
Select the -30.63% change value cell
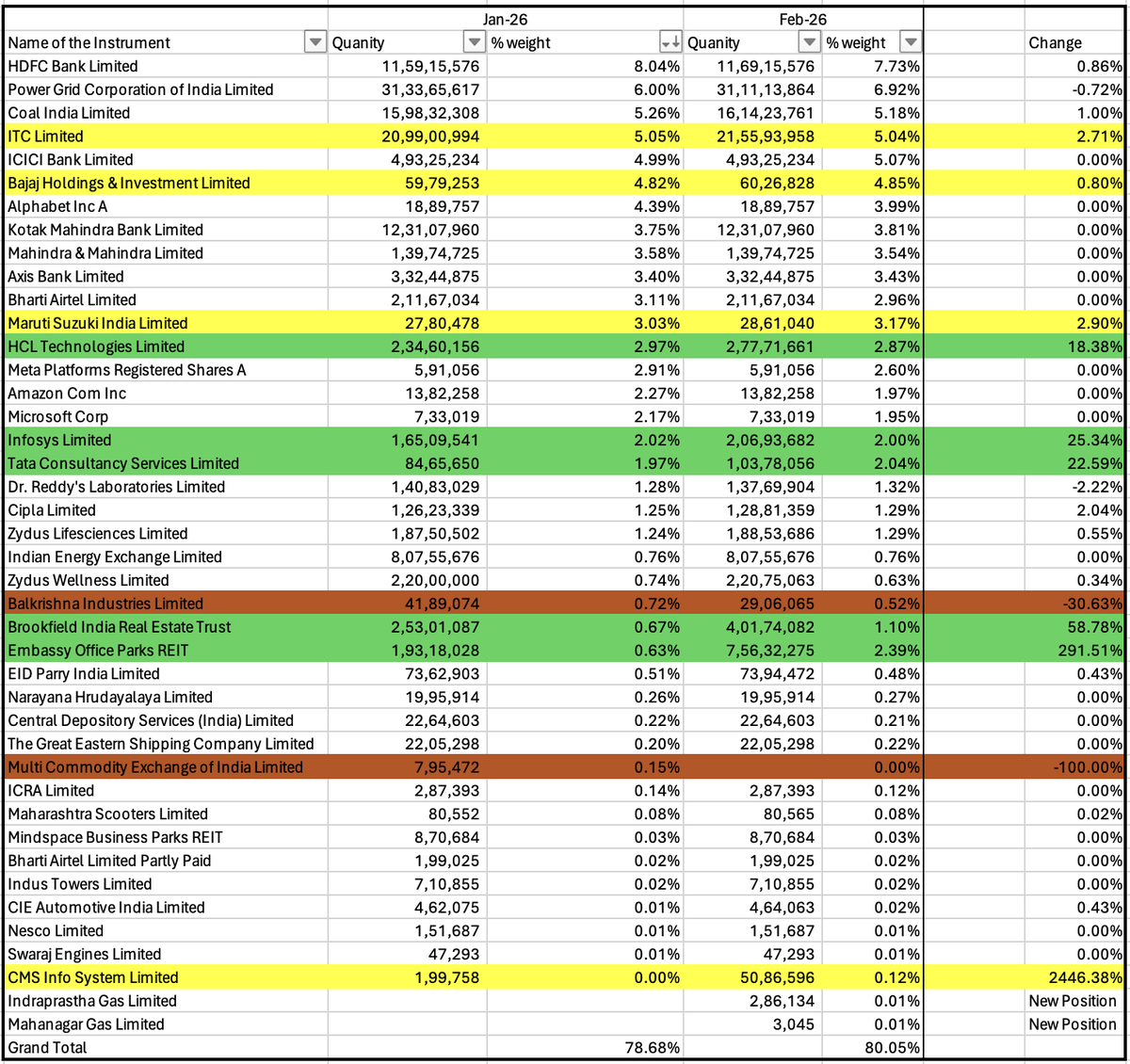[x=1074, y=604]
